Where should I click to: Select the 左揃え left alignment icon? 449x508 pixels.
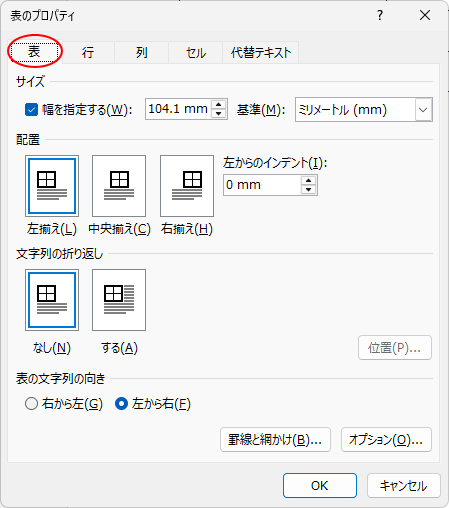pos(52,186)
